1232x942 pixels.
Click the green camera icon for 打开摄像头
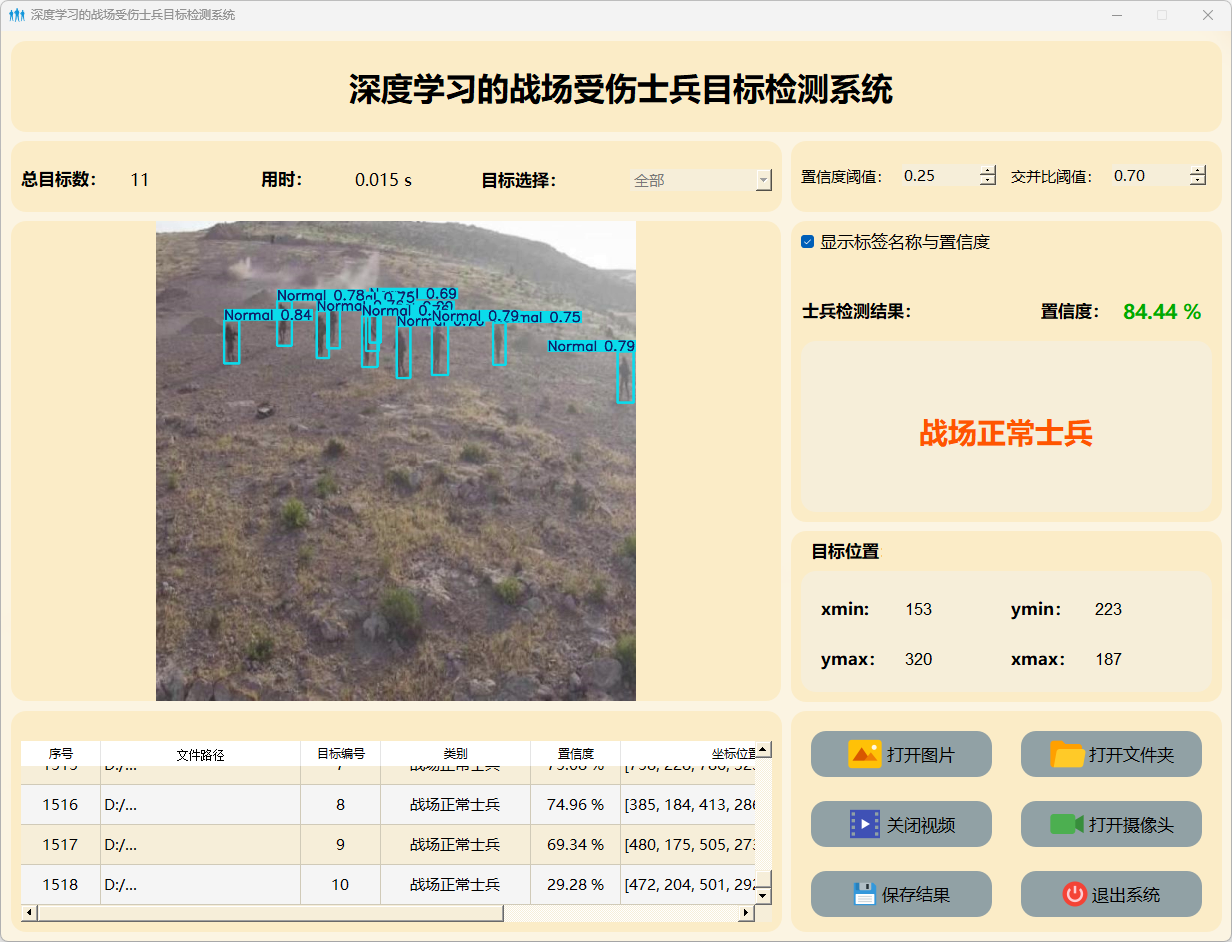coord(1067,824)
